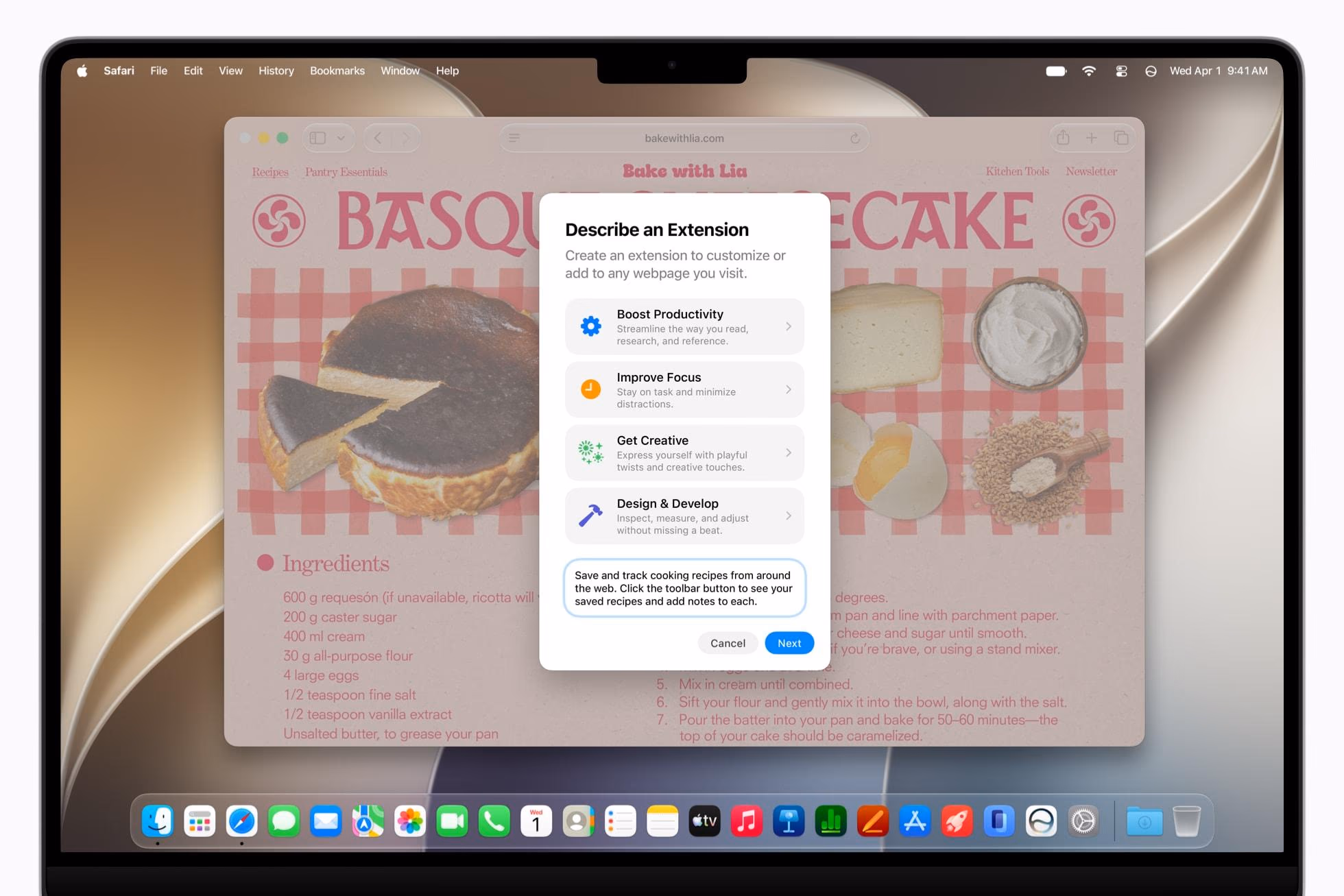Open the History menu
This screenshot has width=1344, height=896.
[276, 71]
